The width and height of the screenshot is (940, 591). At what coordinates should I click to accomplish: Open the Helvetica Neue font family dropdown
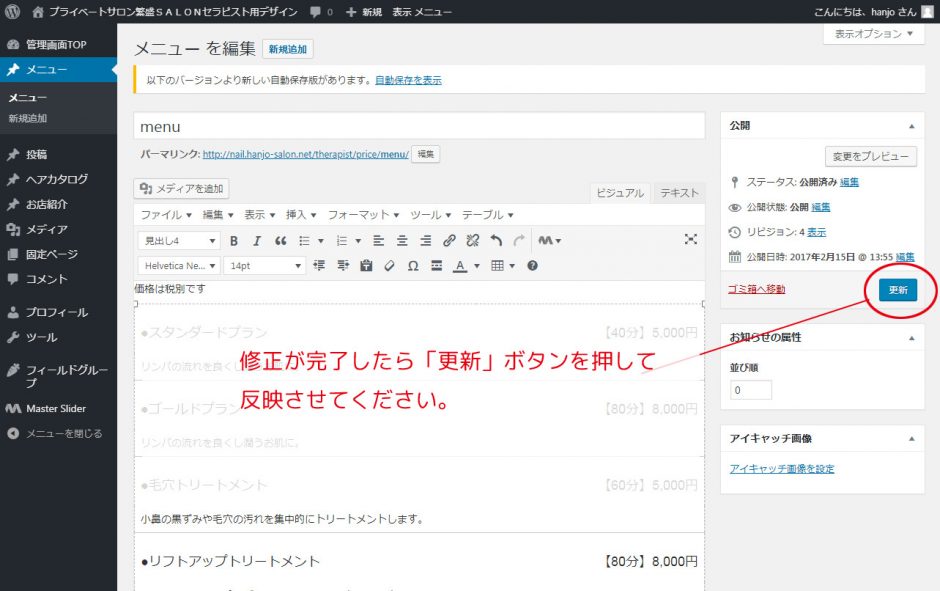180,266
